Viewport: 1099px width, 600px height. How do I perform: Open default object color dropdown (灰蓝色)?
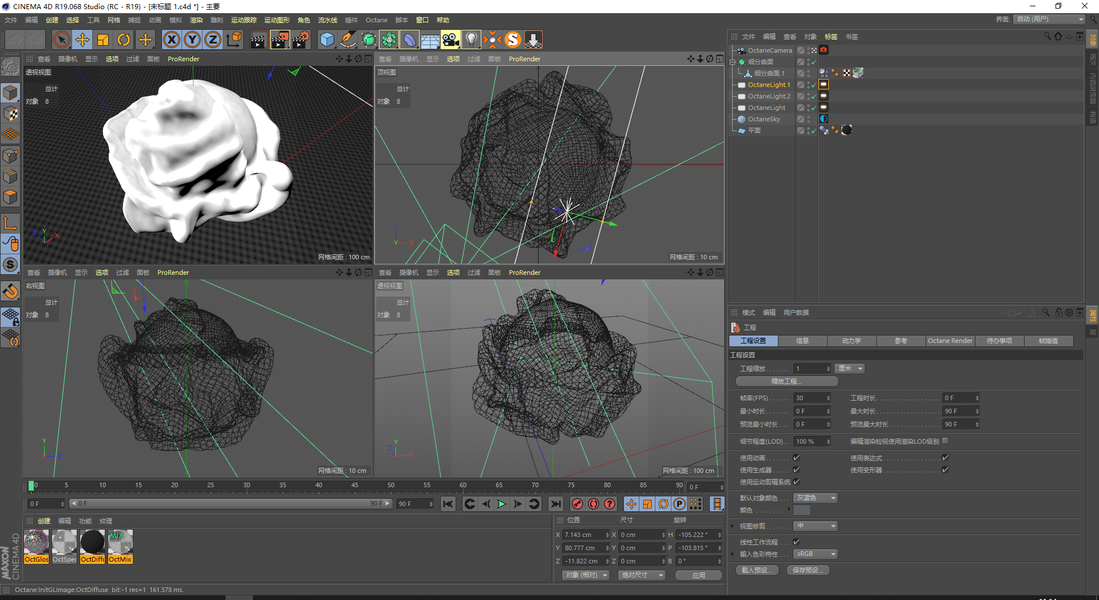815,498
